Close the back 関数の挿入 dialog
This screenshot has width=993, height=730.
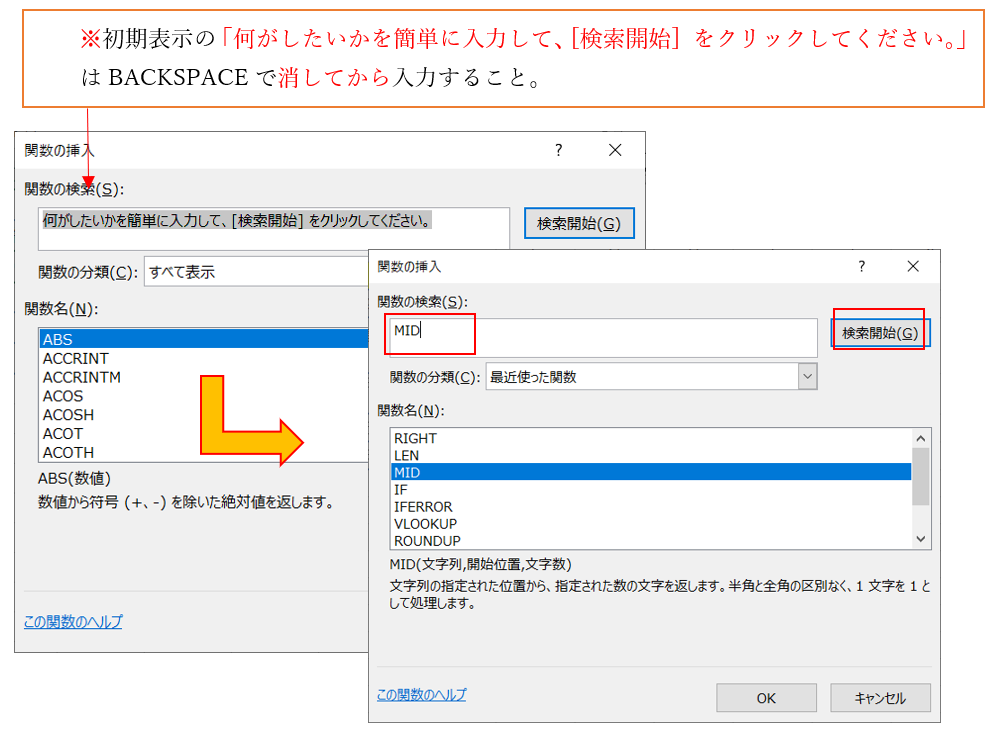[x=614, y=150]
